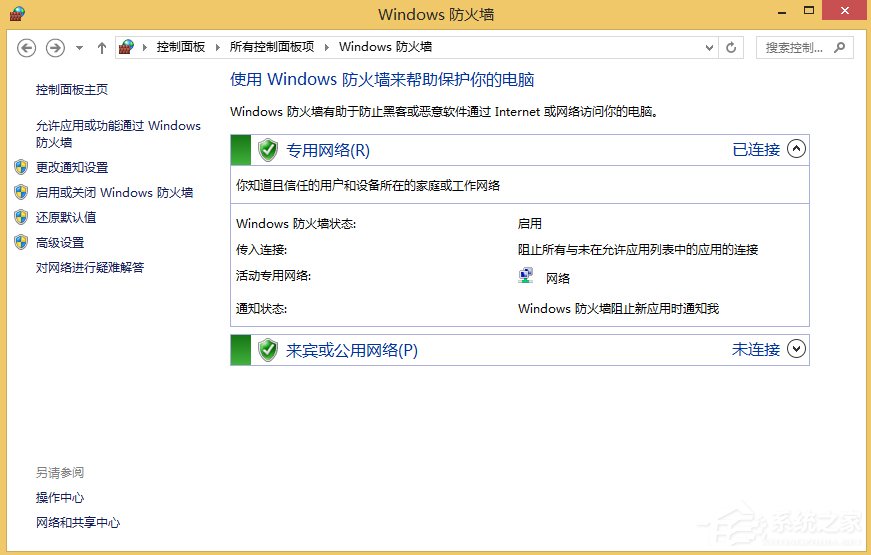This screenshot has width=871, height=555.
Task: Click 还原默认值 link
Action: [66, 217]
